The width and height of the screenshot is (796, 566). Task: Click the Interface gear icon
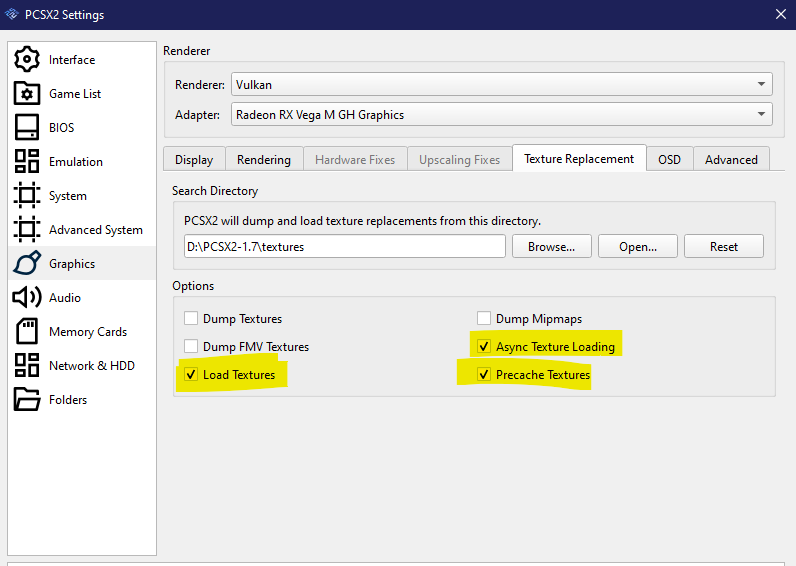coord(26,59)
